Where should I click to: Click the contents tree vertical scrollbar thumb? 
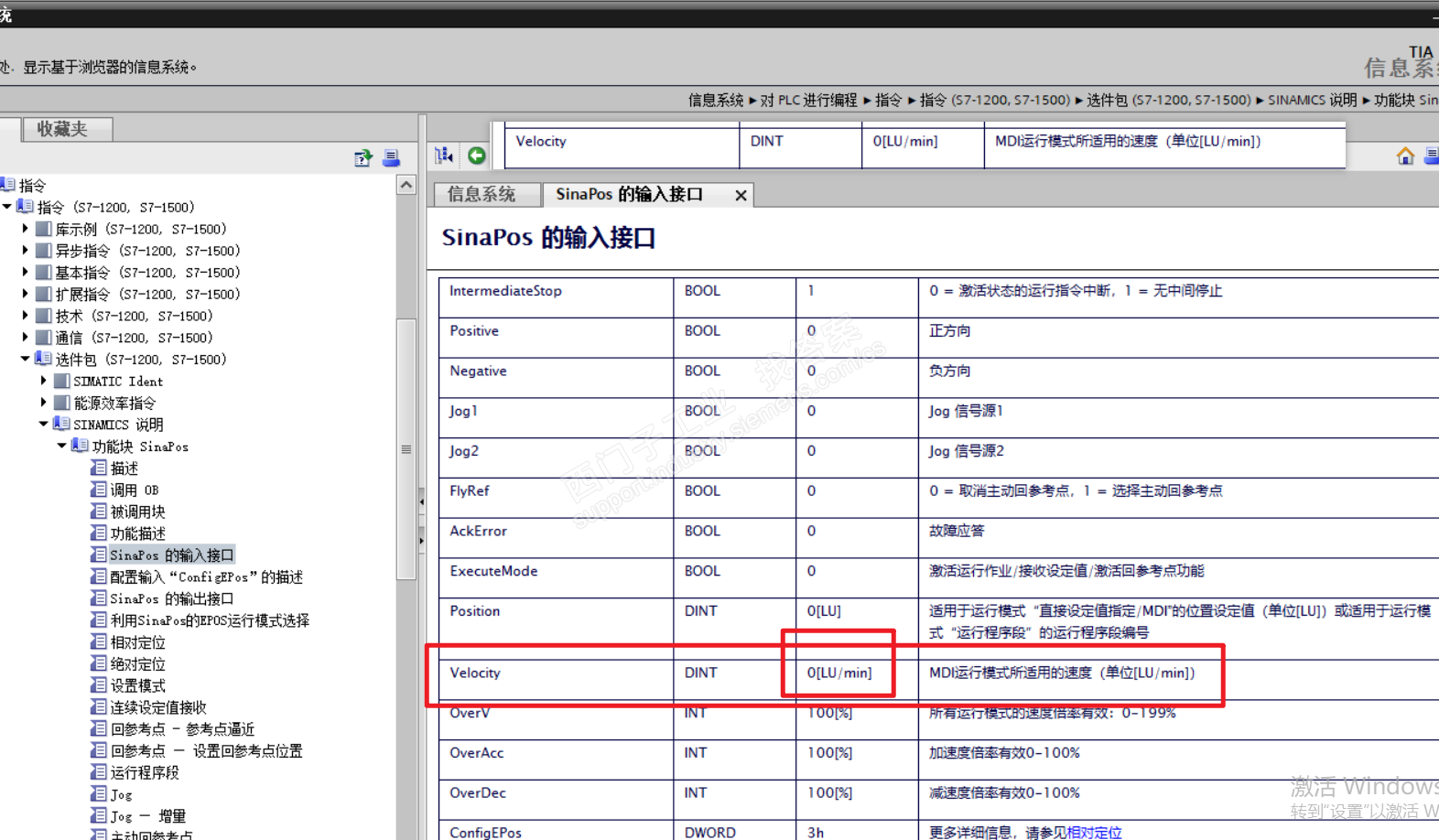[406, 448]
